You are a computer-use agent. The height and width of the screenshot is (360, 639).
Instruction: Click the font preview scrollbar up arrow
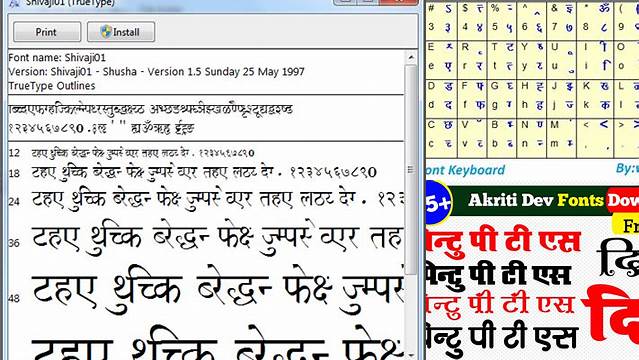pos(411,57)
